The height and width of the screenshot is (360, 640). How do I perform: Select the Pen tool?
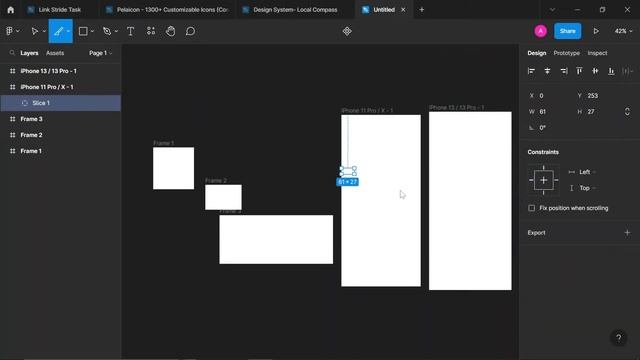point(107,31)
